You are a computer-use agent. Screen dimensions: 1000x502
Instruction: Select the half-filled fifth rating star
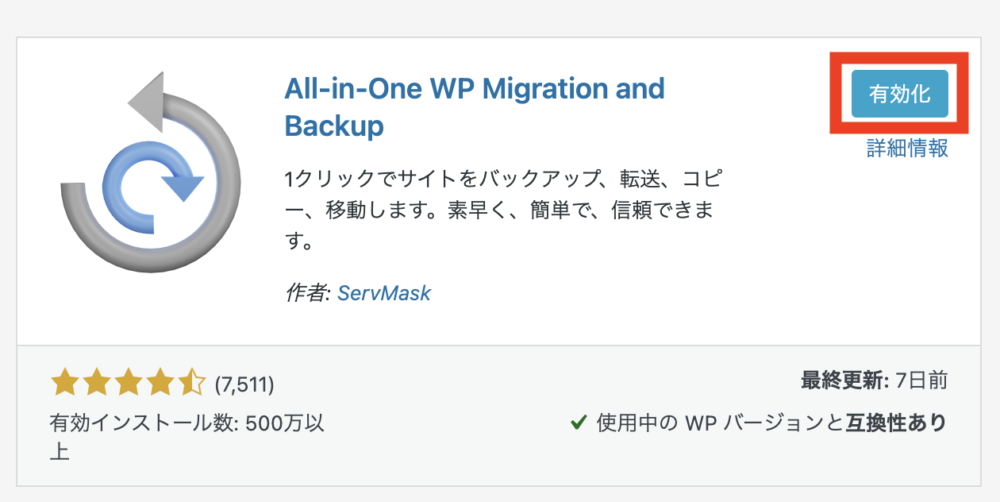pos(192,383)
